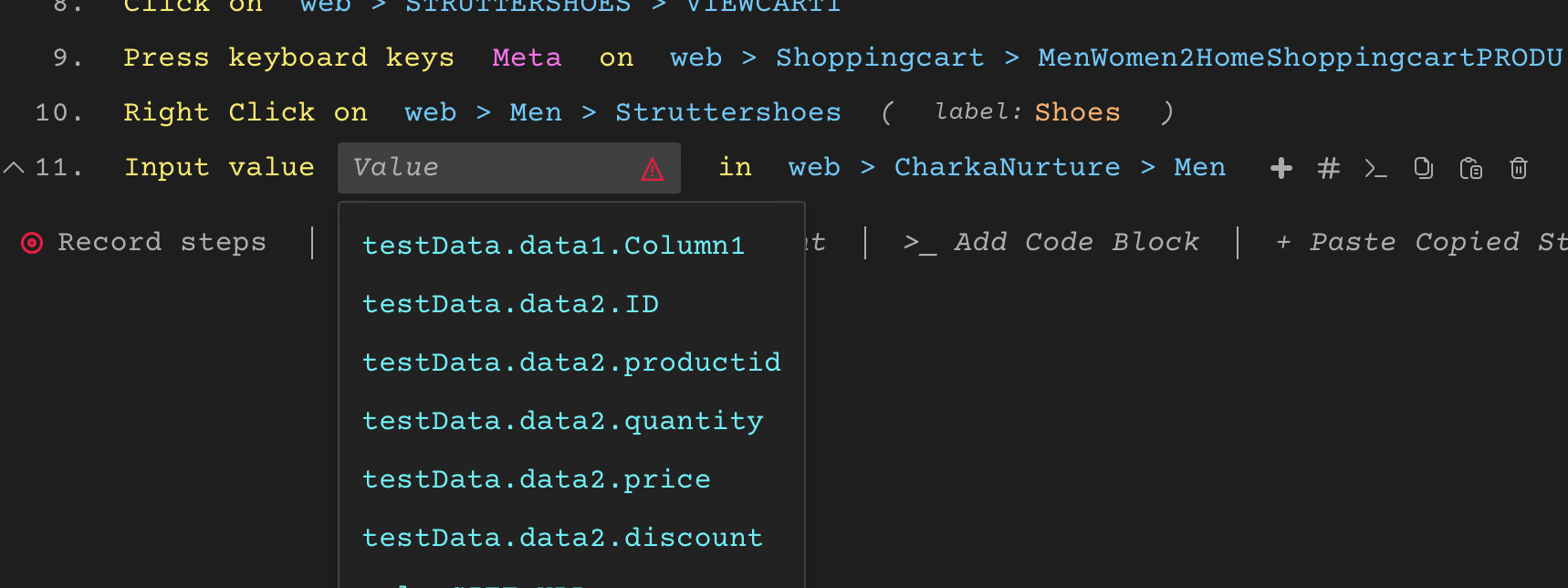The height and width of the screenshot is (588, 1568).
Task: Delete step 11 with the trash icon
Action: (1519, 168)
